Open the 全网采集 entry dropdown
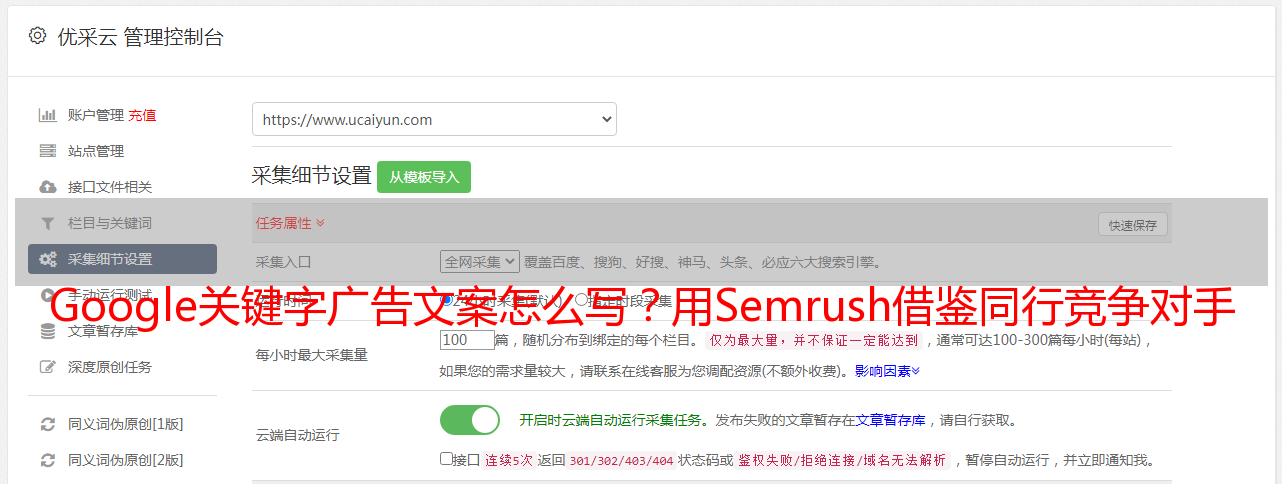The image size is (1282, 484). pyautogui.click(x=480, y=262)
